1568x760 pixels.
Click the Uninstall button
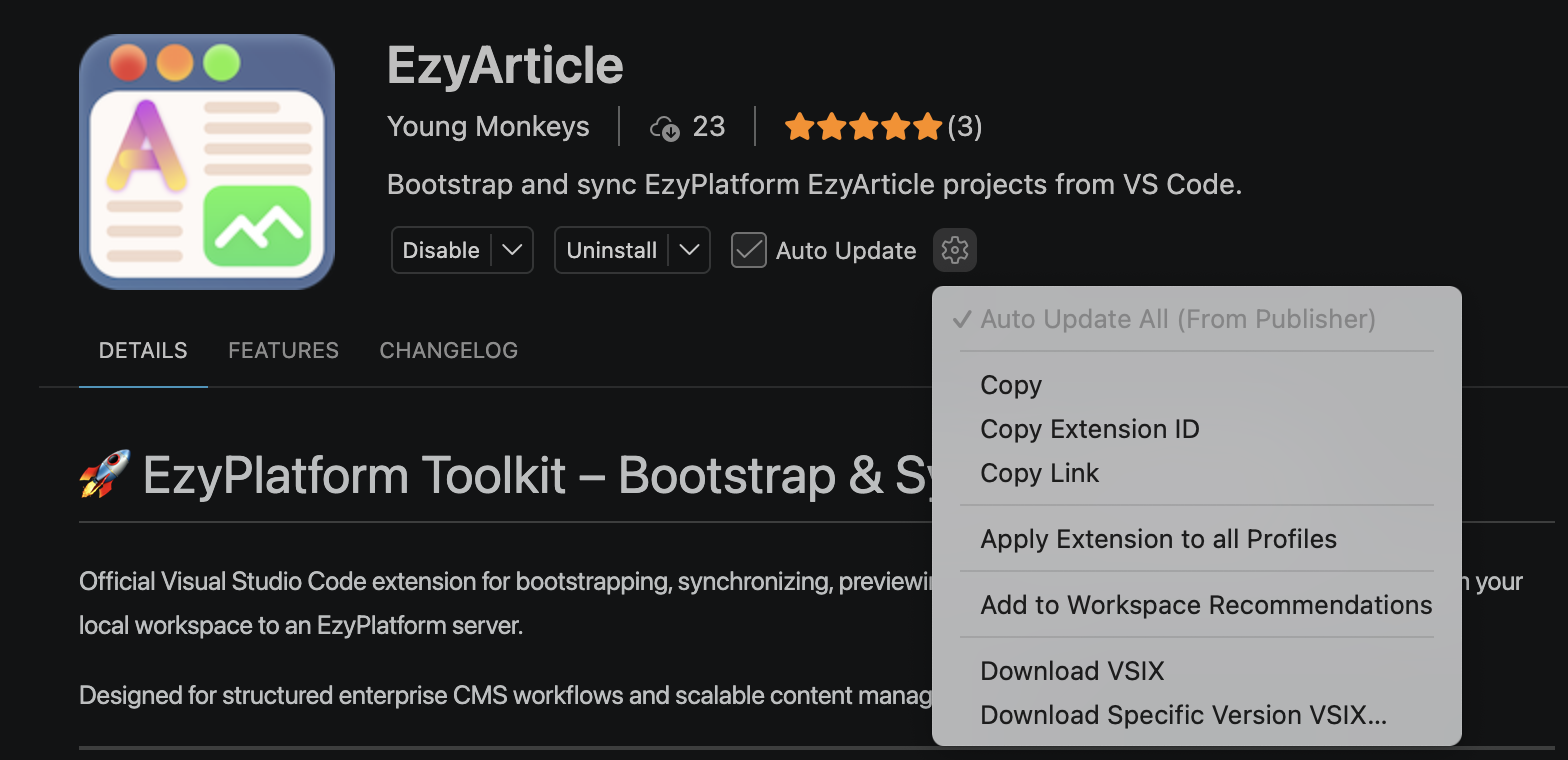click(612, 250)
